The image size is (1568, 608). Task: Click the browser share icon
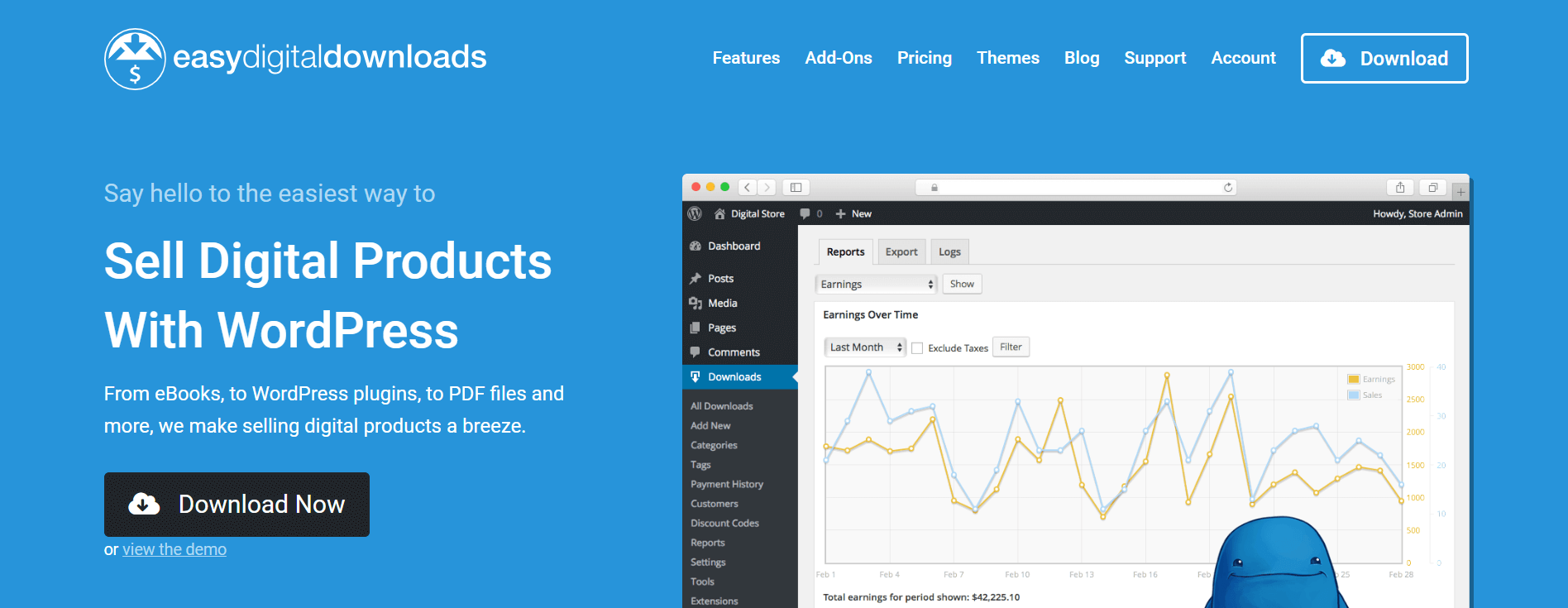pyautogui.click(x=1400, y=188)
